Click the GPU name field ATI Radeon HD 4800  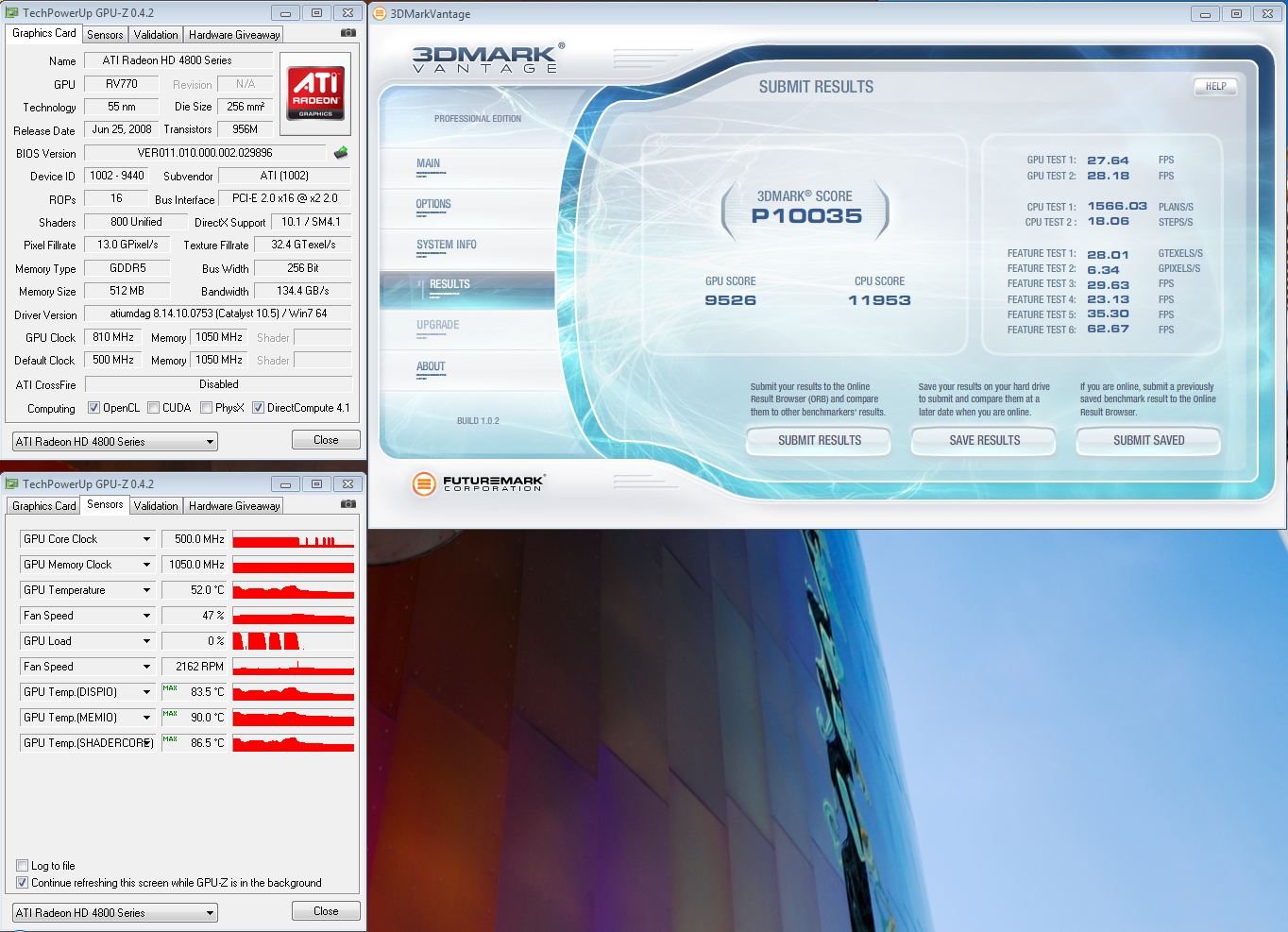pos(178,60)
